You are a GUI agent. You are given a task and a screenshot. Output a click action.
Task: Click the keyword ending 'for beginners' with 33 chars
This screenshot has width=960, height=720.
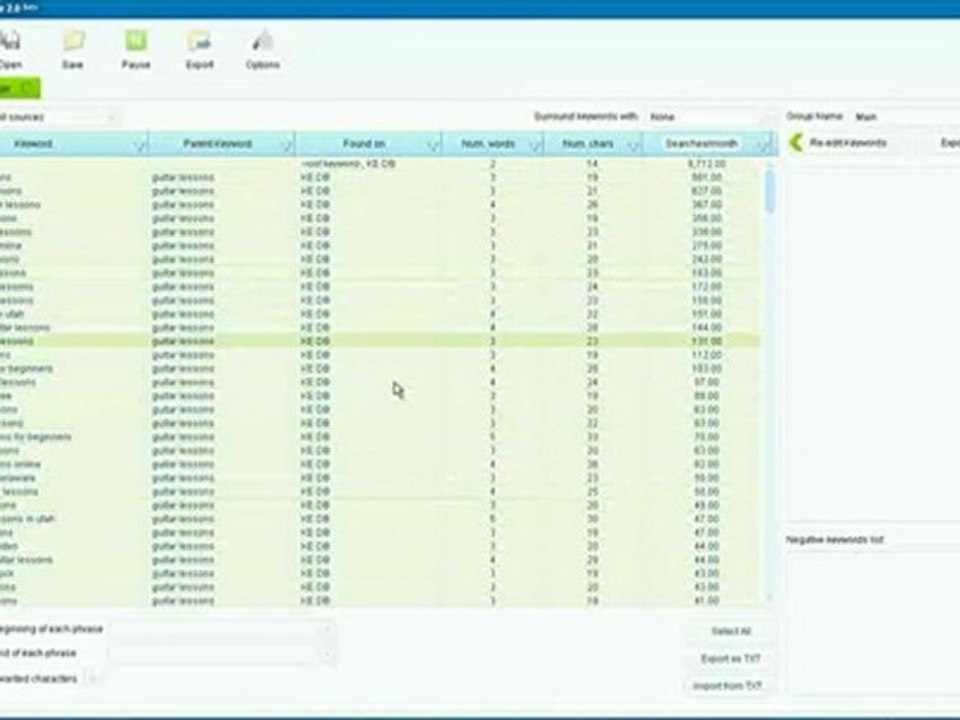pyautogui.click(x=36, y=437)
